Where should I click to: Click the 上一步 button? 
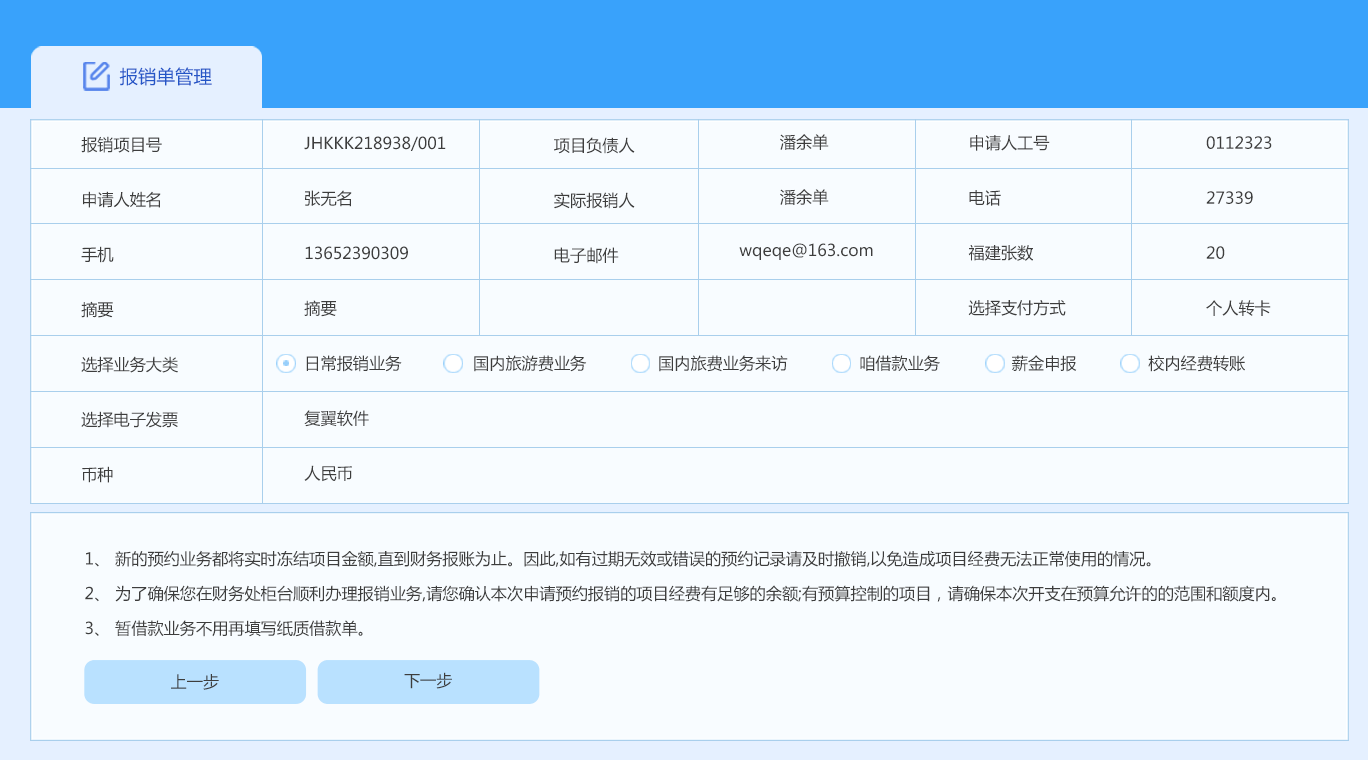coord(195,682)
